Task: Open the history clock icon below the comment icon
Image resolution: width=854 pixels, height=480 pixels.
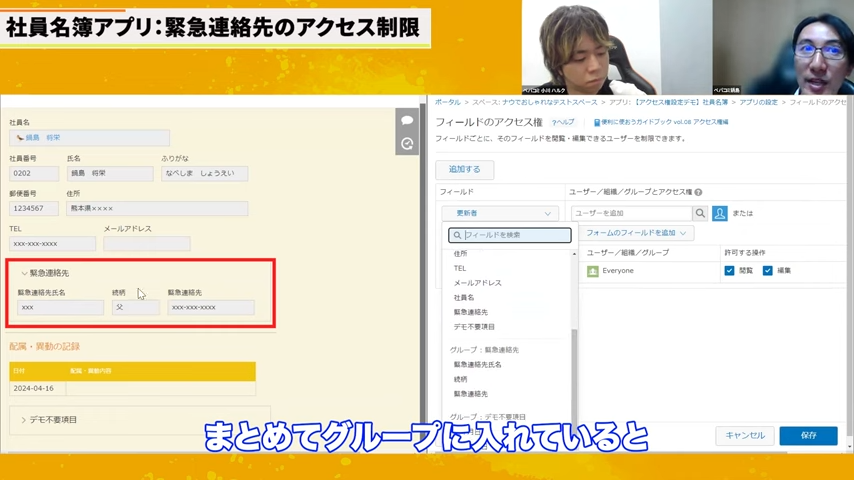Action: (407, 144)
